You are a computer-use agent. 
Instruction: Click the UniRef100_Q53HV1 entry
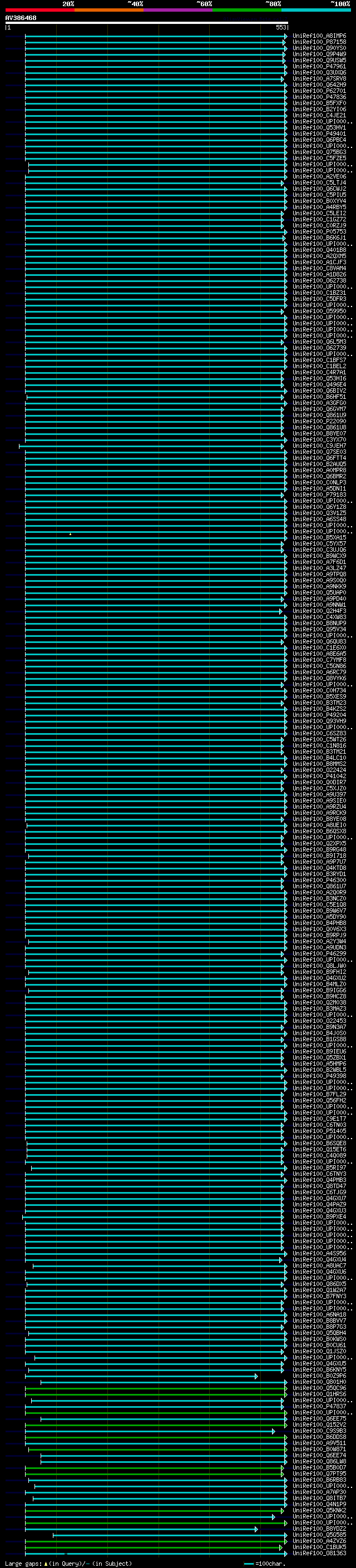(319, 128)
